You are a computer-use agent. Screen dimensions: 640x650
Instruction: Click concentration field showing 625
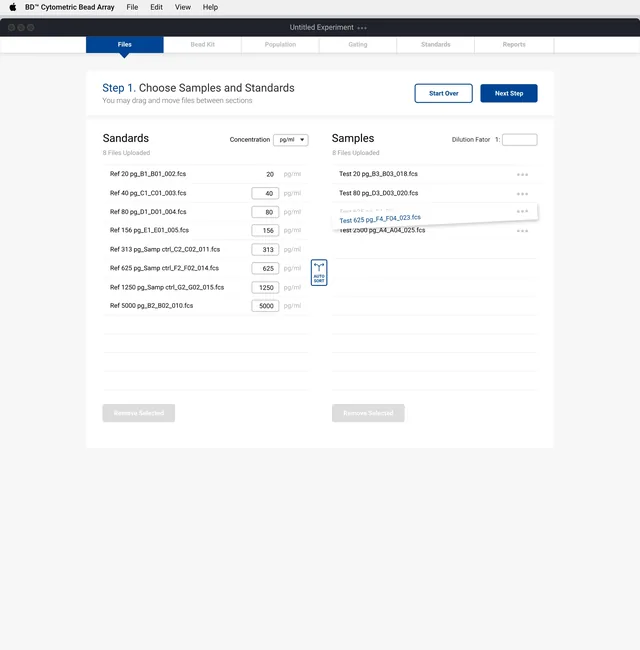(265, 269)
